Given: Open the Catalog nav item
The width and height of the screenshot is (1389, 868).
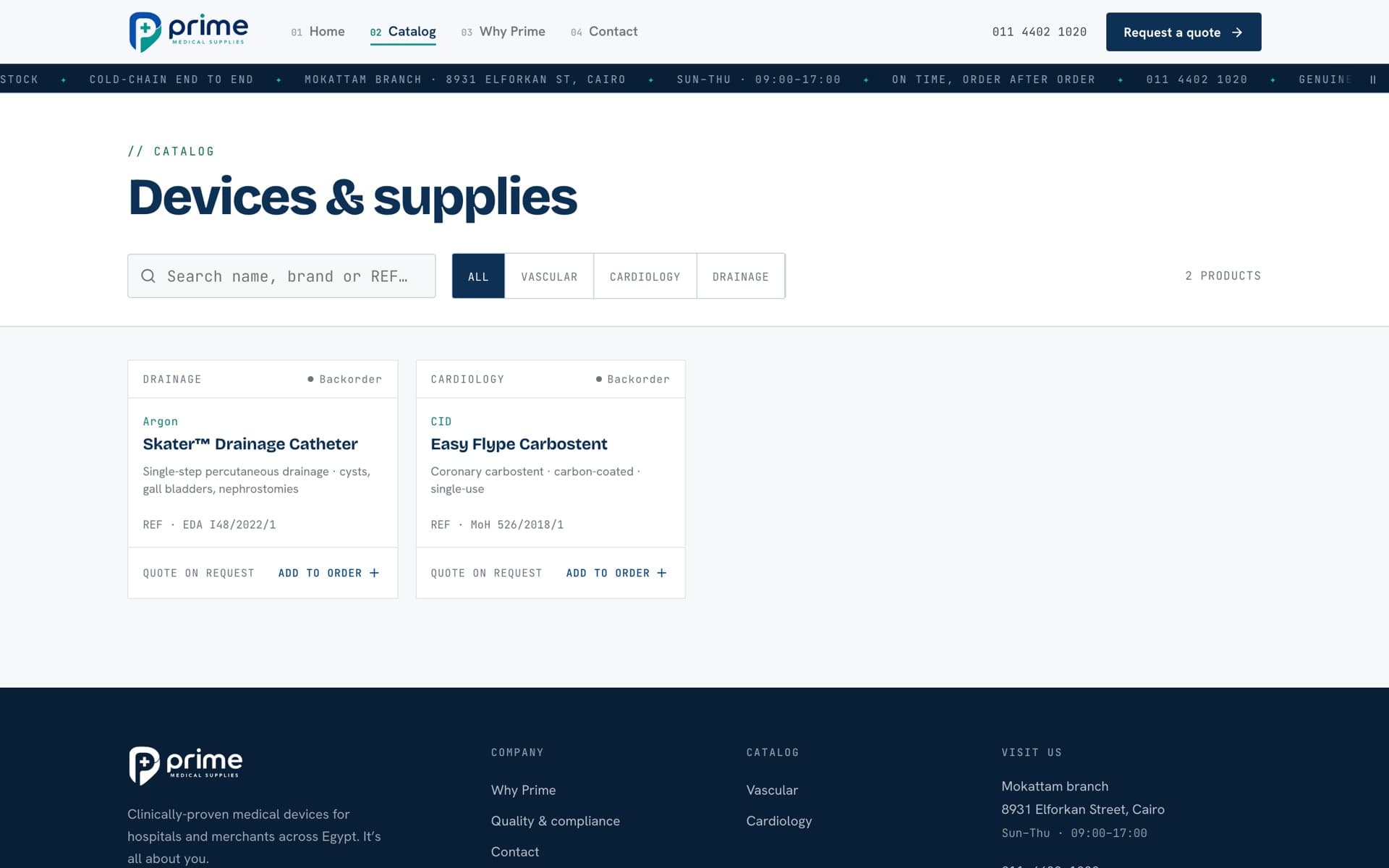Looking at the screenshot, I should (x=403, y=32).
